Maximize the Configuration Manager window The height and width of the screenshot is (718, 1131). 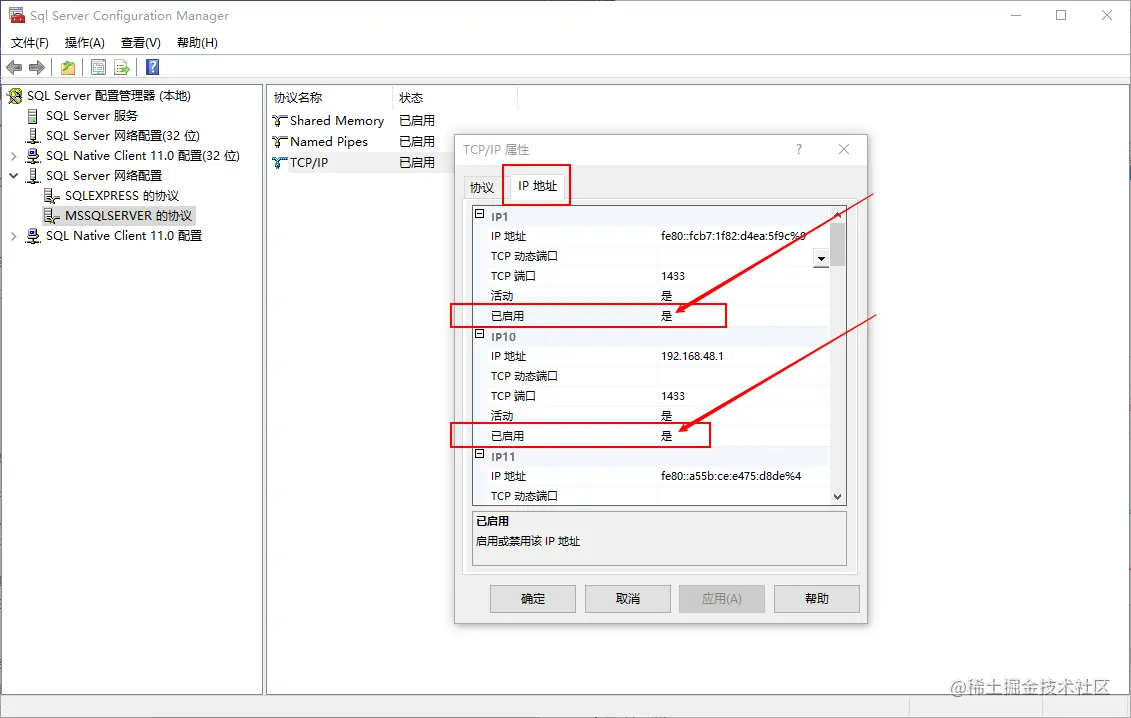pyautogui.click(x=1061, y=15)
